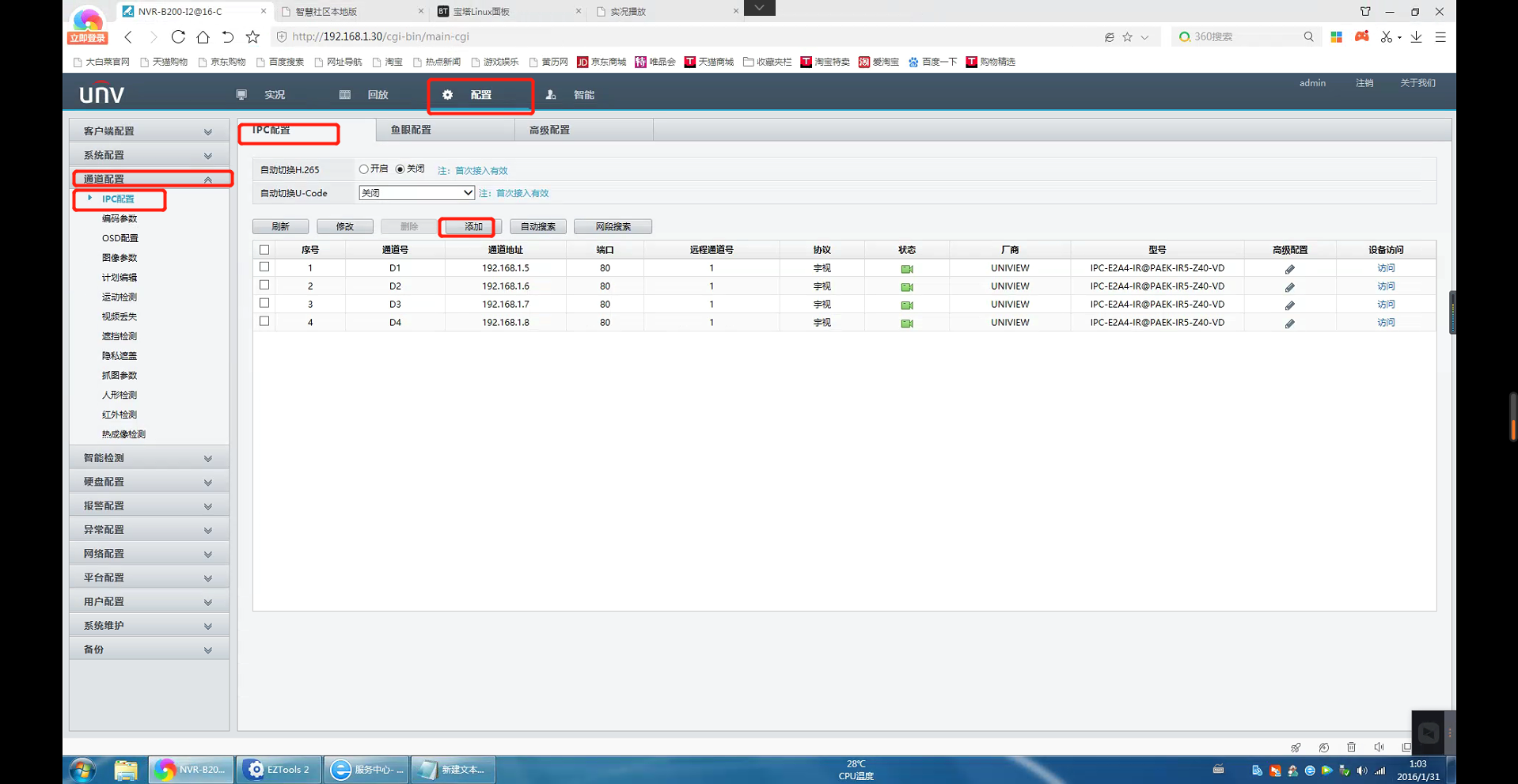Select 编码参数 in the sidebar tree
The height and width of the screenshot is (784, 1518).
(x=120, y=218)
